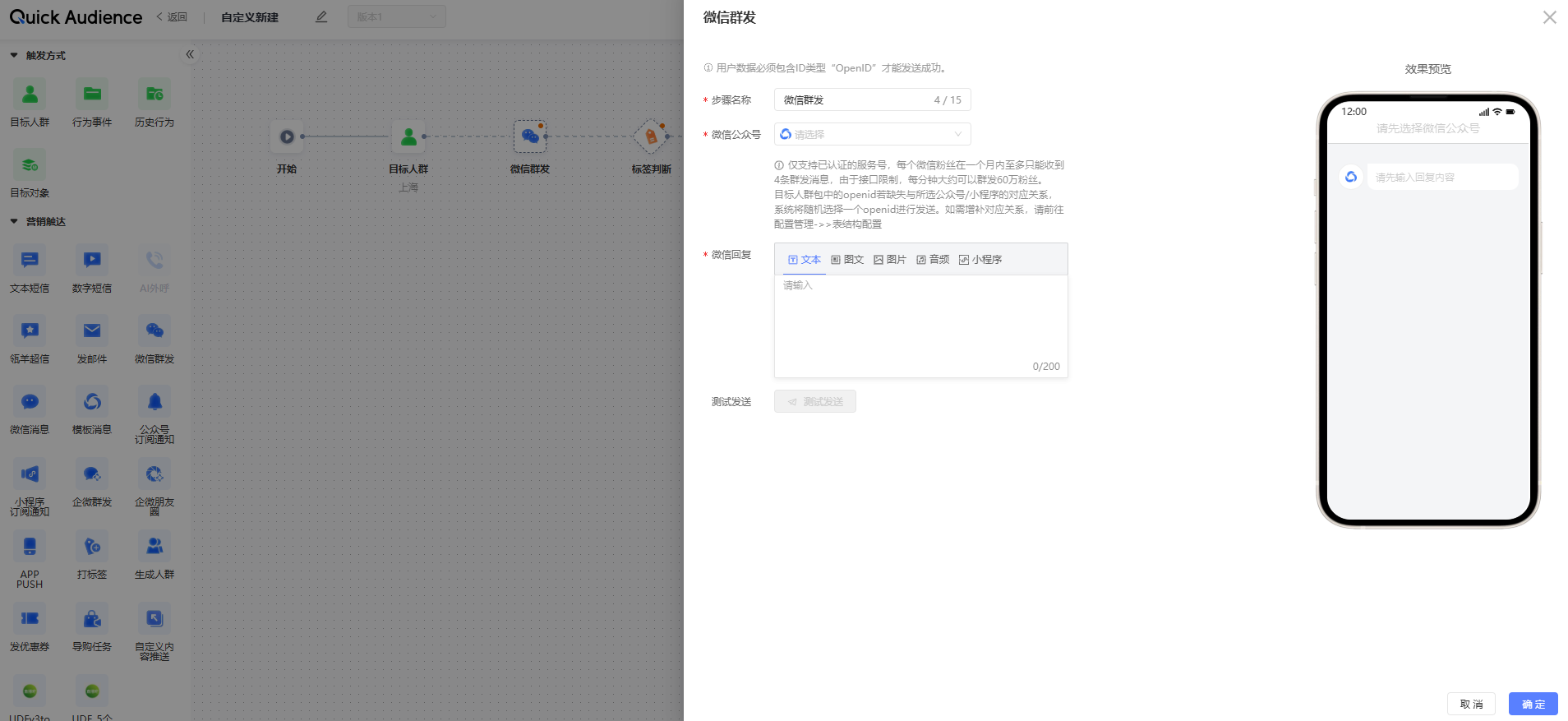The width and height of the screenshot is (1568, 721).
Task: Pick the AI外呼 component
Action: tap(154, 260)
